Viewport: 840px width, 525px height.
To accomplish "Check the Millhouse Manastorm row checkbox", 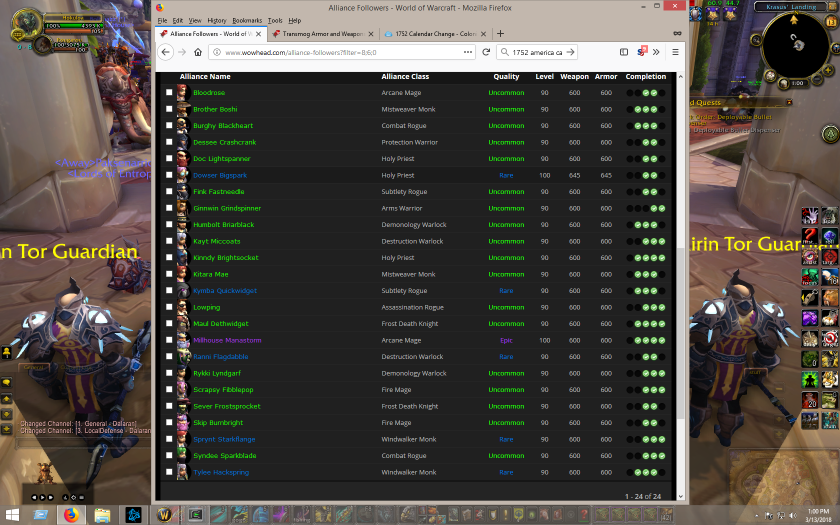I will pyautogui.click(x=169, y=340).
